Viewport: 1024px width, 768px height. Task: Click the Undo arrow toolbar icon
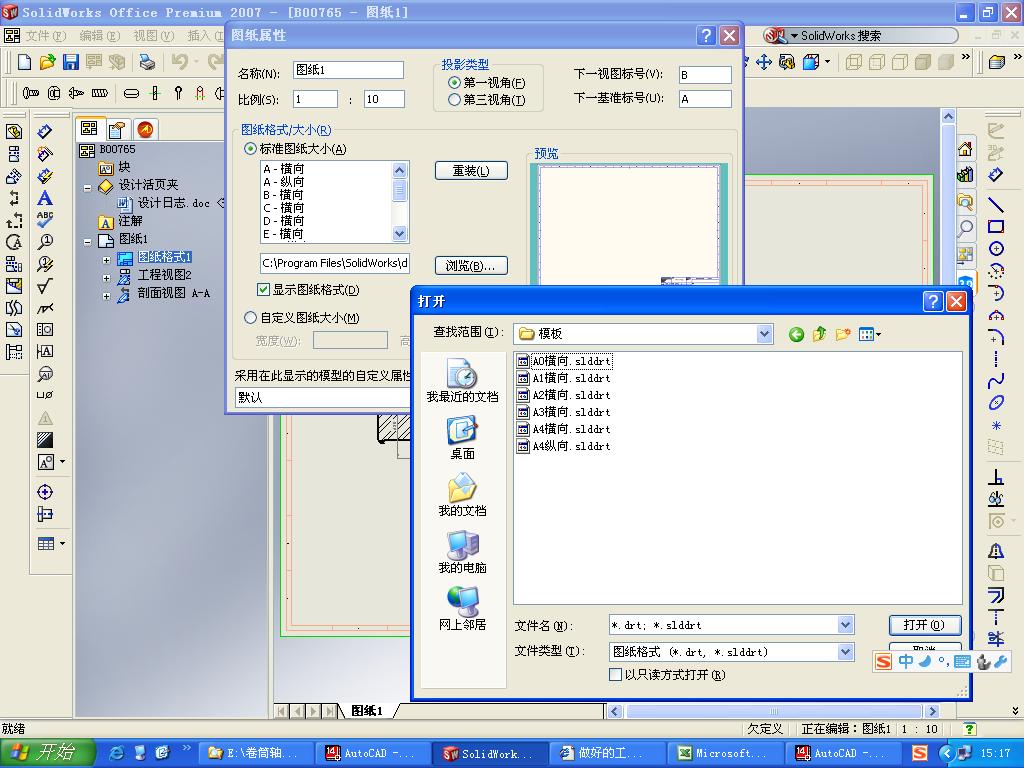click(180, 62)
